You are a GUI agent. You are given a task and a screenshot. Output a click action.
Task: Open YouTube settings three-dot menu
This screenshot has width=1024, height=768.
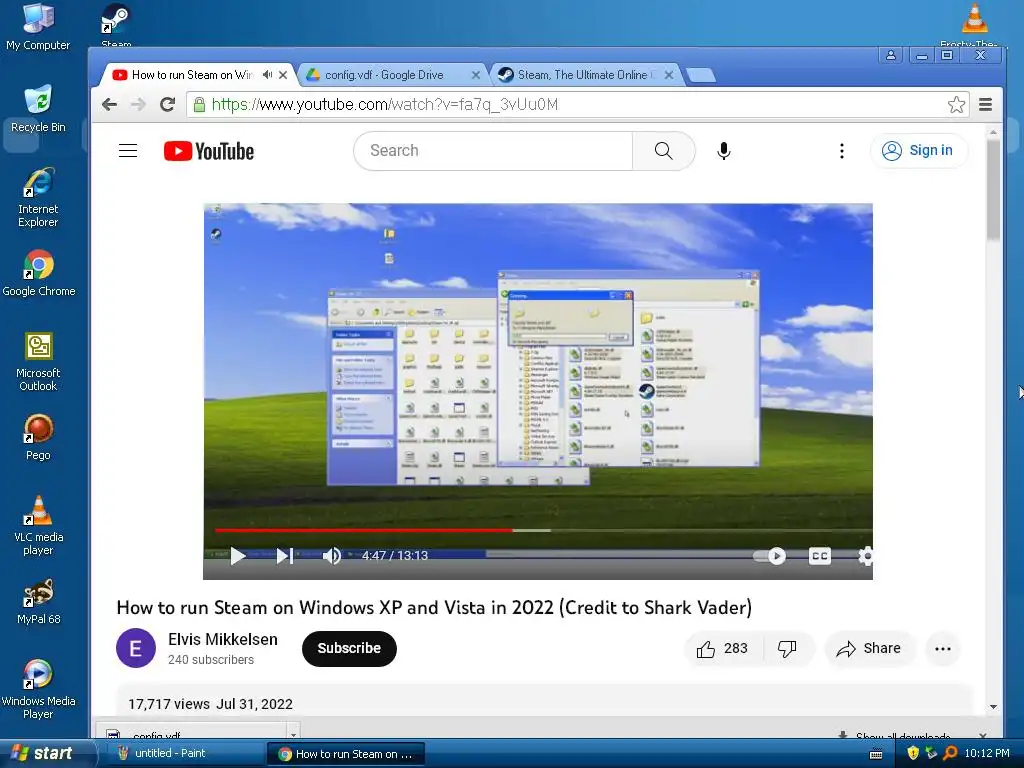coord(842,151)
